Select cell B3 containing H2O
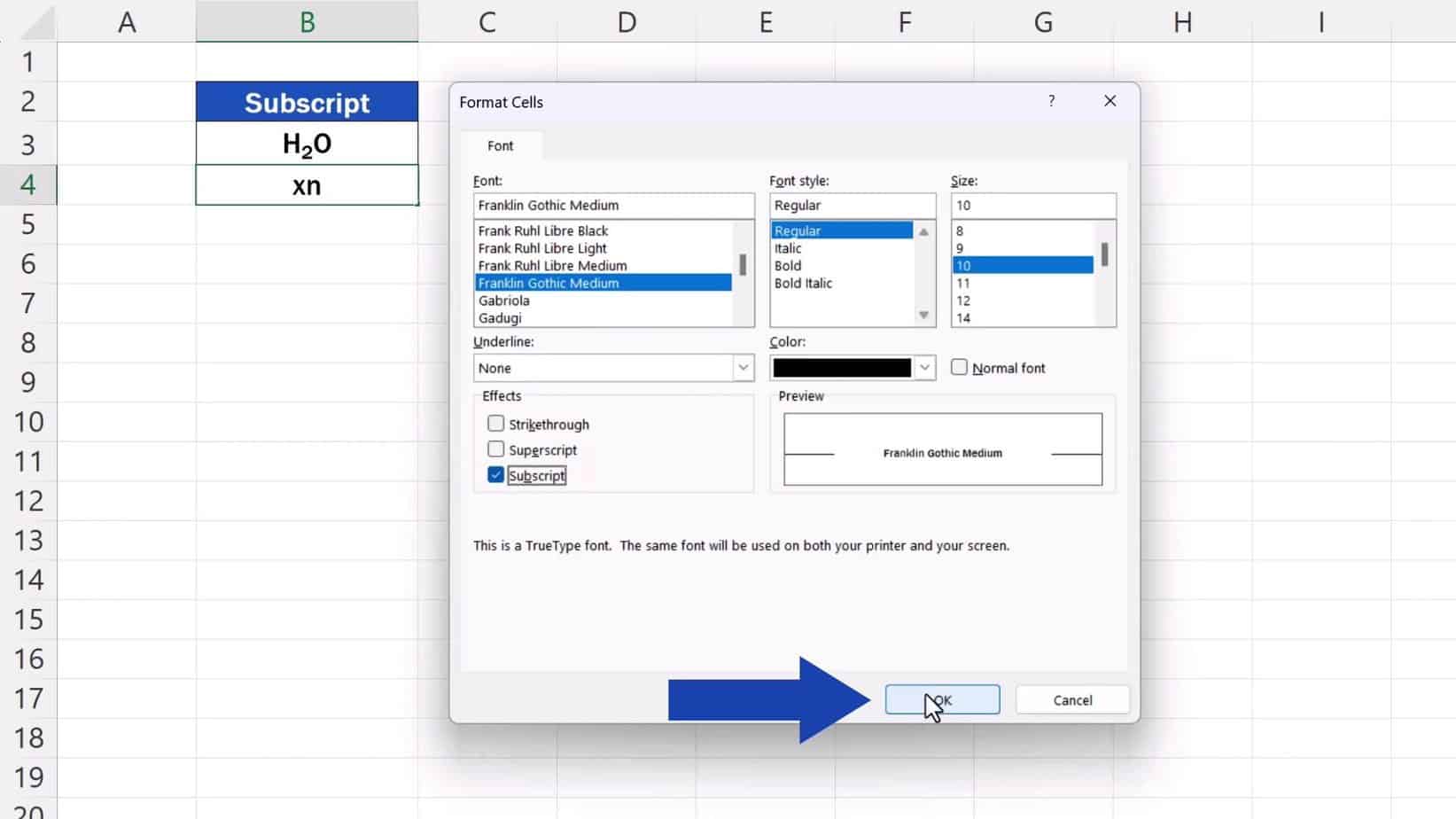1456x819 pixels. pos(306,143)
